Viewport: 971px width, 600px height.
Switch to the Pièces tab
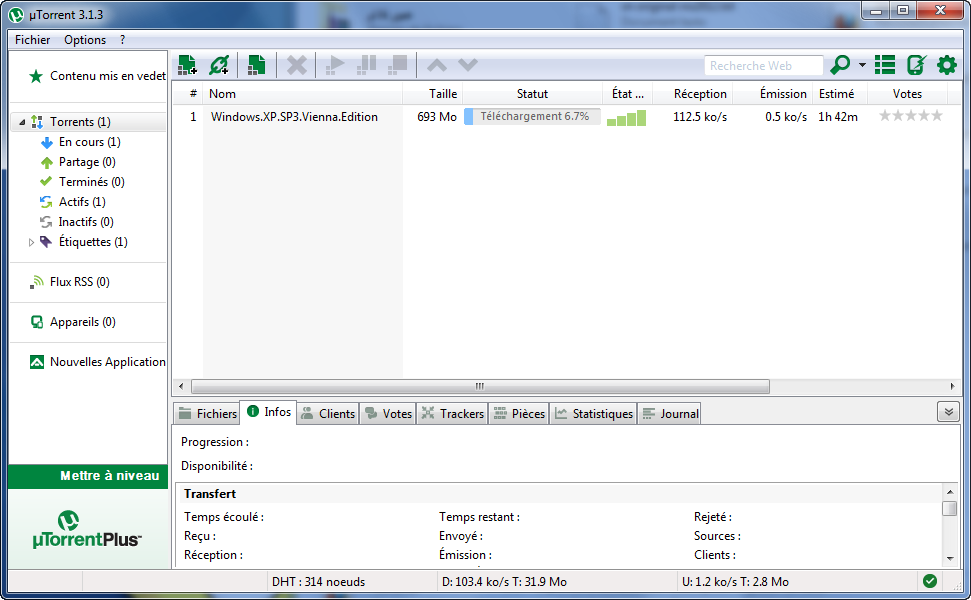click(x=520, y=414)
